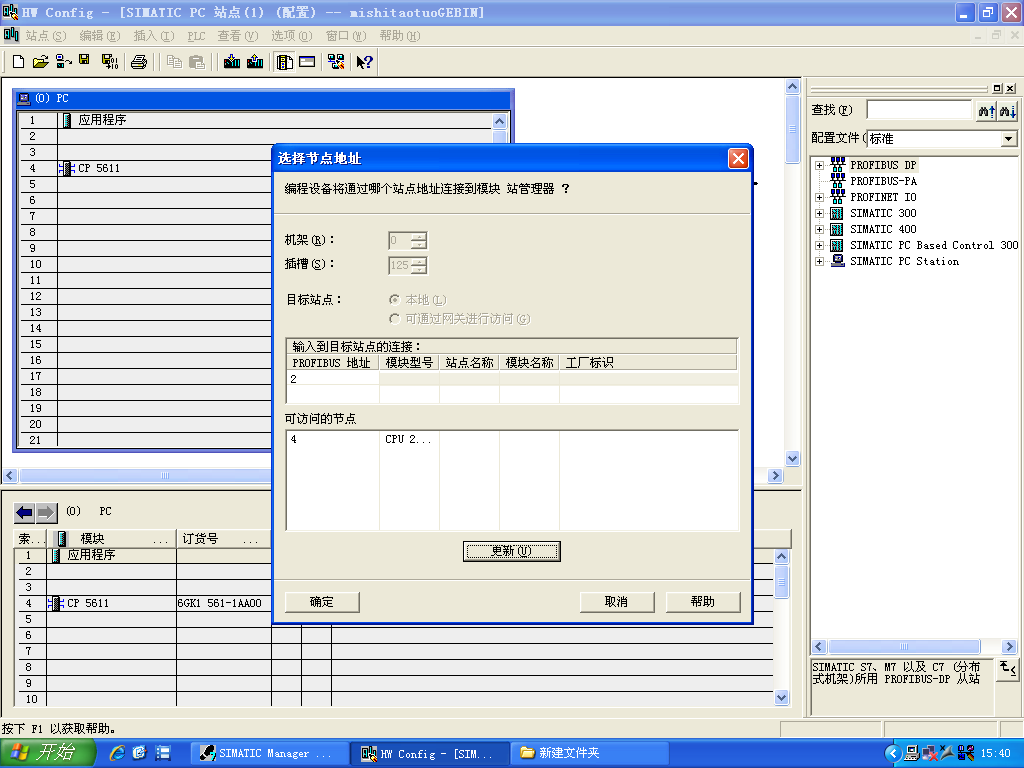
Task: Click the 帮助 button in dialog
Action: [703, 601]
